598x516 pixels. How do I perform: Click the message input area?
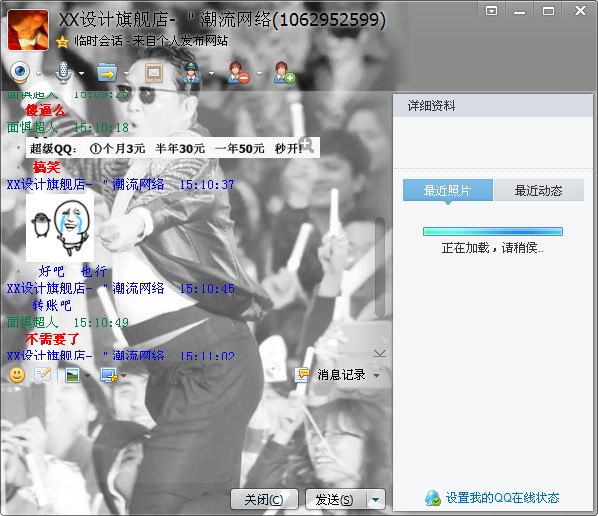(x=196, y=435)
